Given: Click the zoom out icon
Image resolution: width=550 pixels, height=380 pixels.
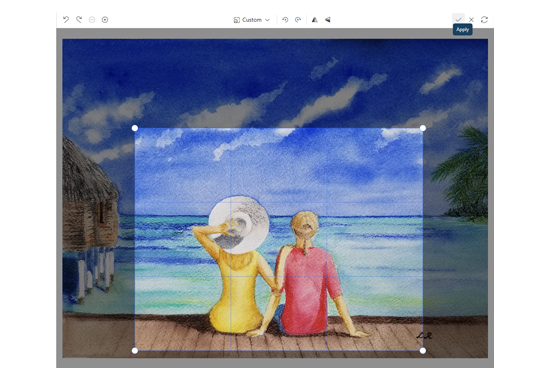Looking at the screenshot, I should [x=92, y=20].
